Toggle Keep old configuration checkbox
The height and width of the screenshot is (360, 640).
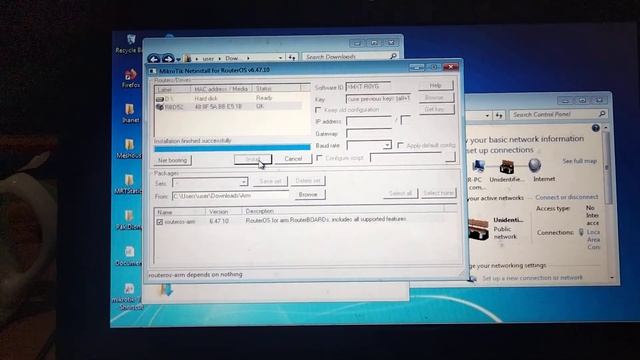[x=318, y=110]
